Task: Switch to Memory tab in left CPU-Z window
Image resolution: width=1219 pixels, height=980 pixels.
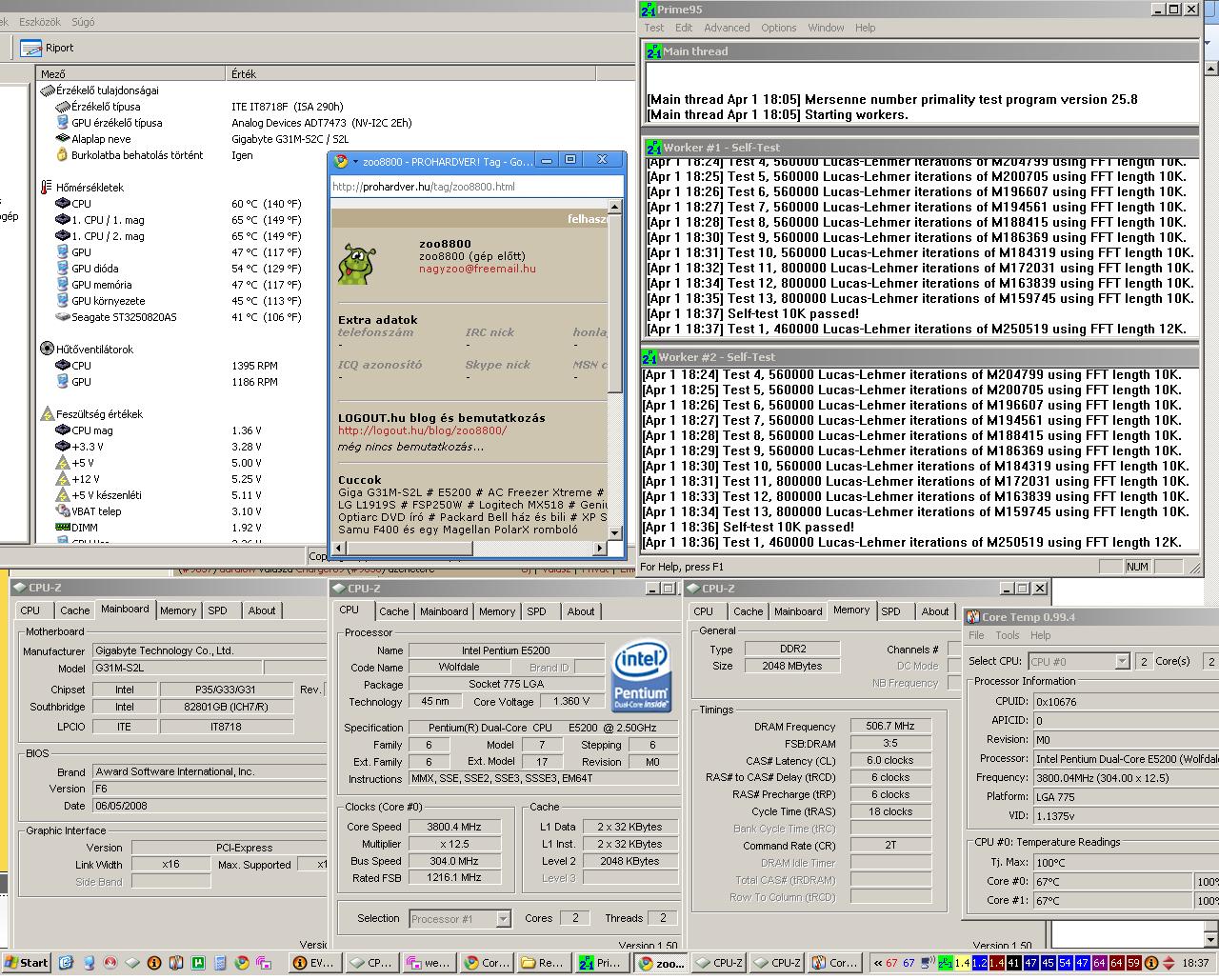Action: point(178,610)
